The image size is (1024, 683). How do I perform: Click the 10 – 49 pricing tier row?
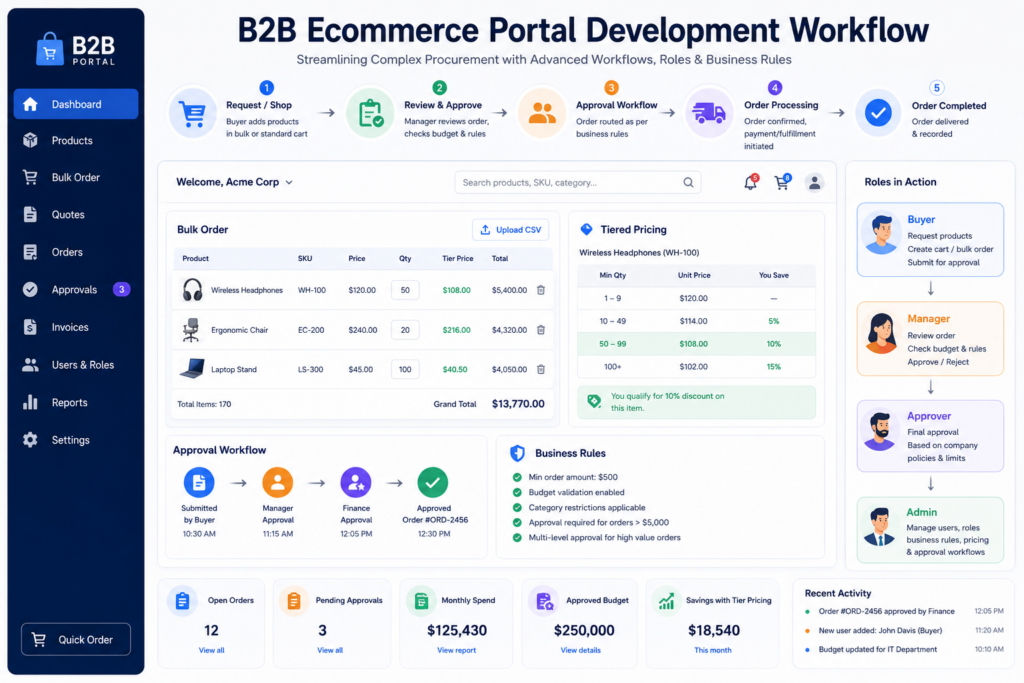(696, 321)
